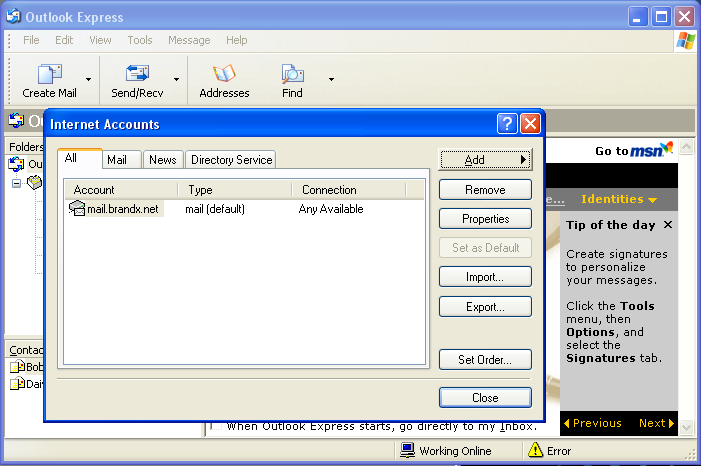Minimize the Outlook Express window
Image resolution: width=701 pixels, height=466 pixels.
point(638,17)
